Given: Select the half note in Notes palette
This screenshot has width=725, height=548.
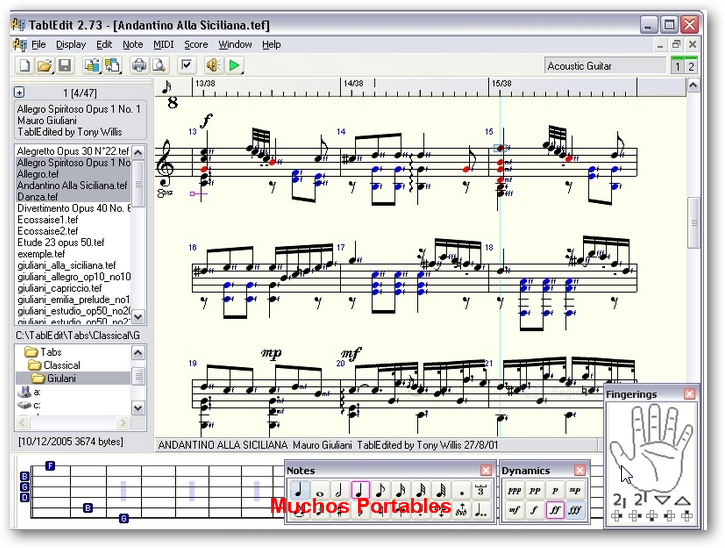Looking at the screenshot, I should [x=339, y=490].
